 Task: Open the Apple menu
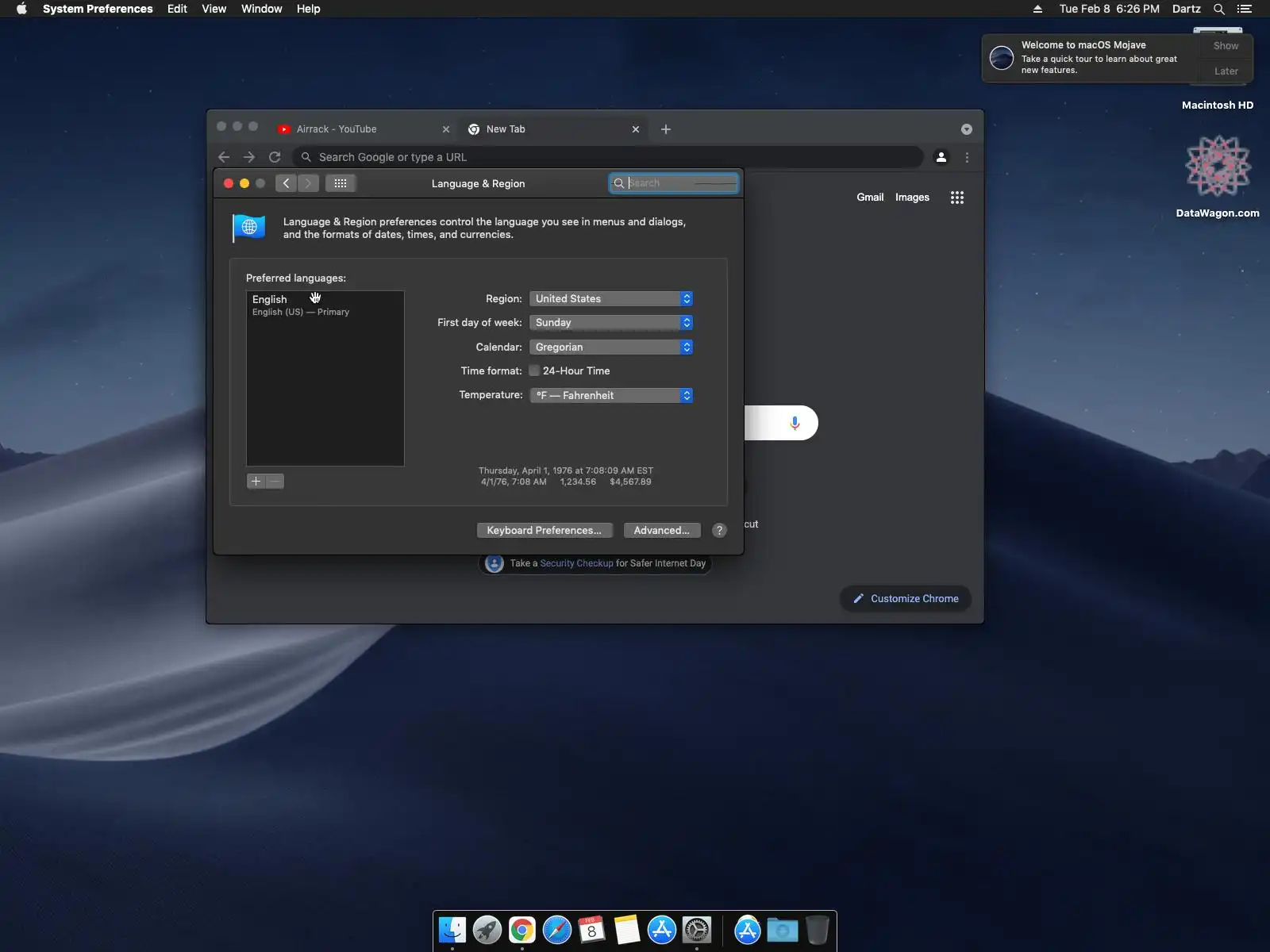pyautogui.click(x=21, y=9)
